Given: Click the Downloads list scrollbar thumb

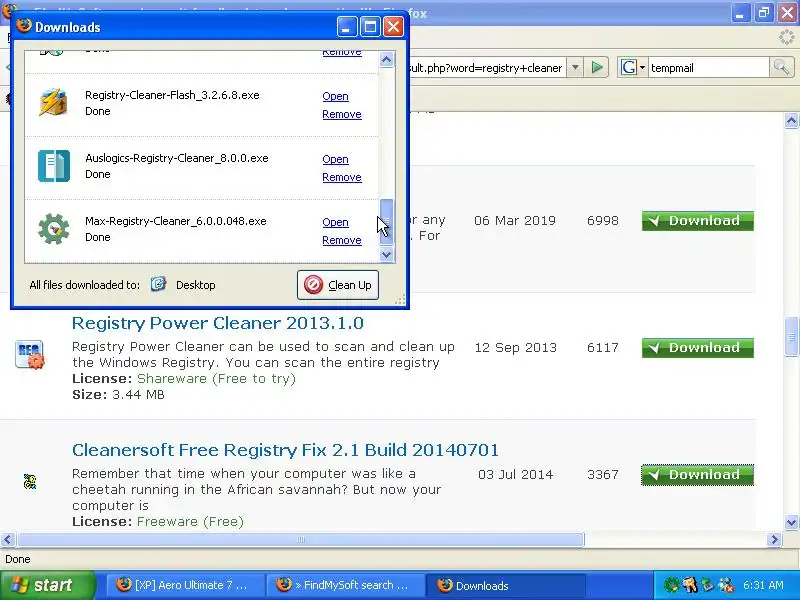Looking at the screenshot, I should [x=386, y=222].
